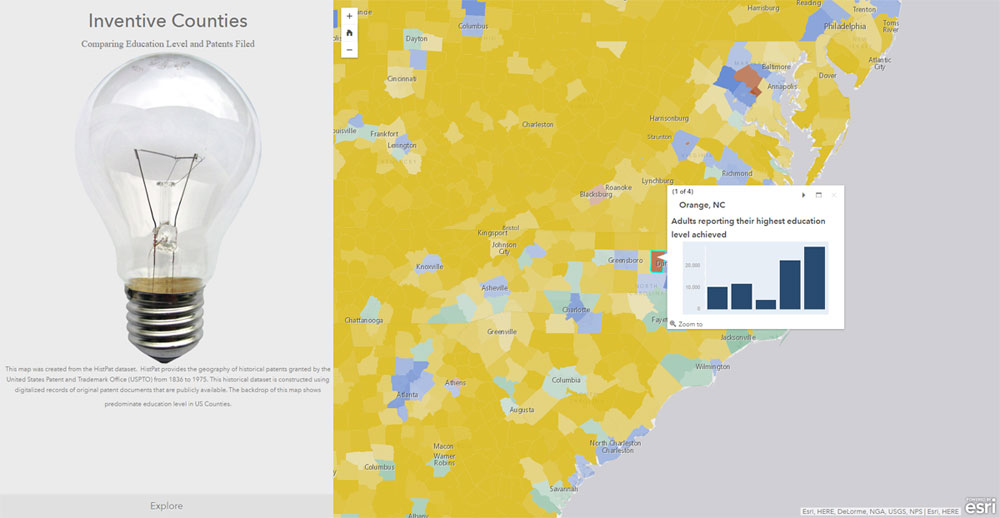
Task: Reset map to home extent
Action: tap(349, 33)
